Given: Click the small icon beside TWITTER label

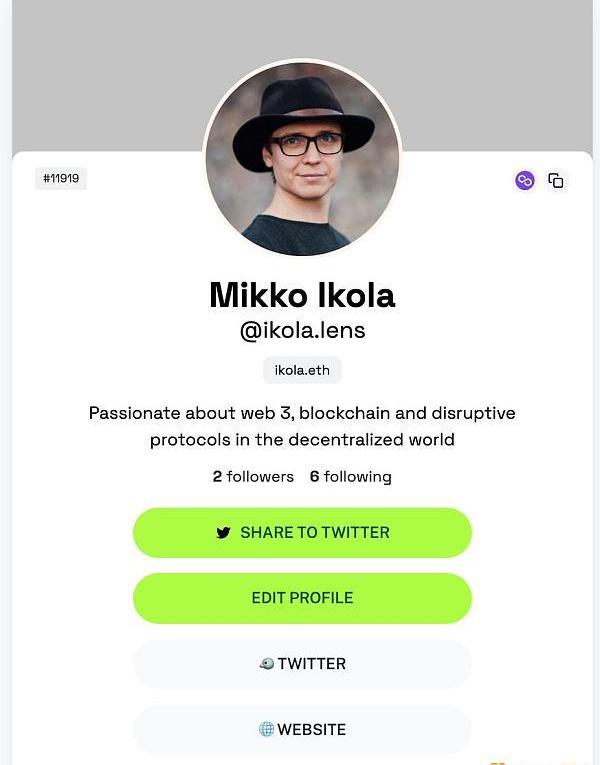Looking at the screenshot, I should [266, 663].
